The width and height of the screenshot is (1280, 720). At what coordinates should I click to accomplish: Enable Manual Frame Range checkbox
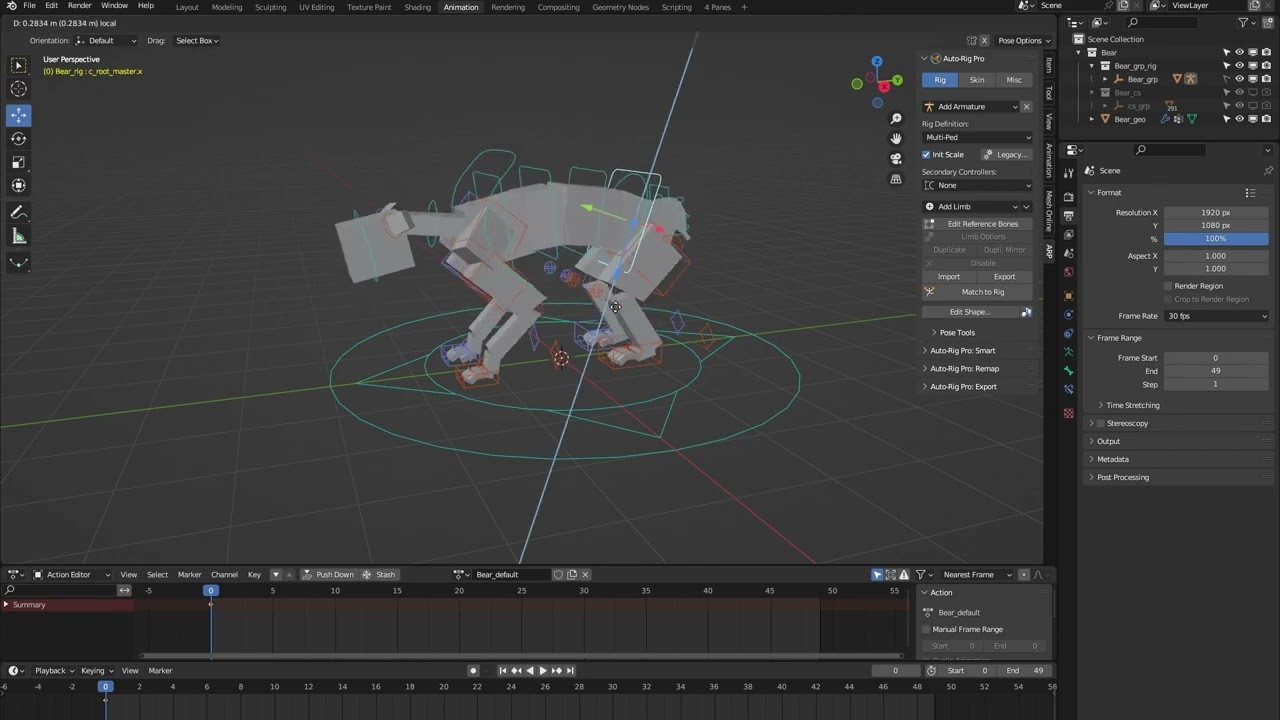[x=926, y=629]
